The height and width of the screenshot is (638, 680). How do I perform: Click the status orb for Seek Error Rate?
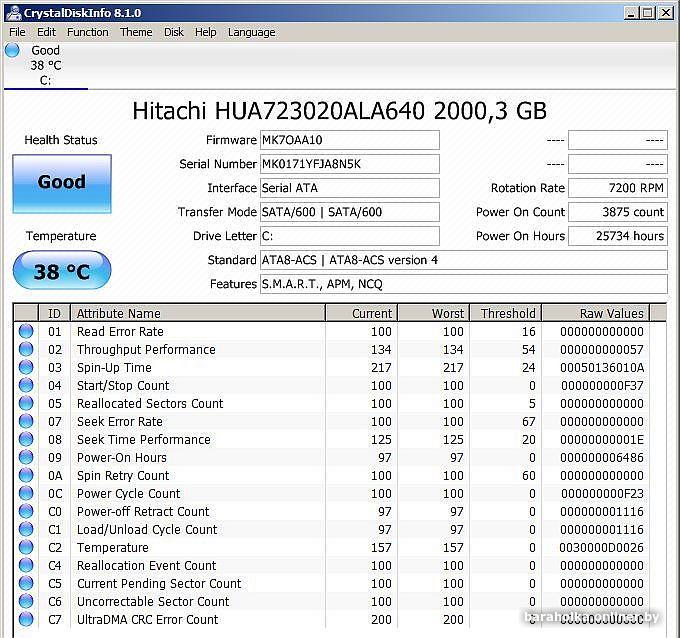coord(26,421)
